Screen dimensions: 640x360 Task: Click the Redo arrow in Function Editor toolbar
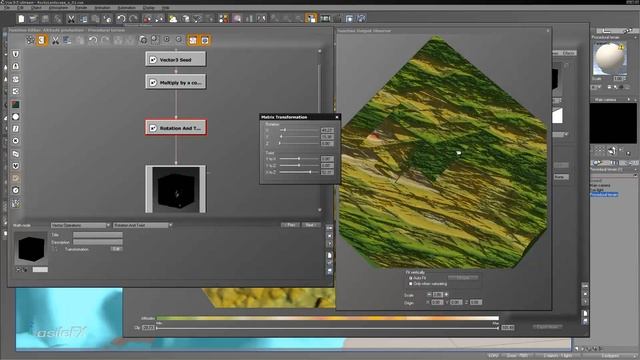click(105, 40)
